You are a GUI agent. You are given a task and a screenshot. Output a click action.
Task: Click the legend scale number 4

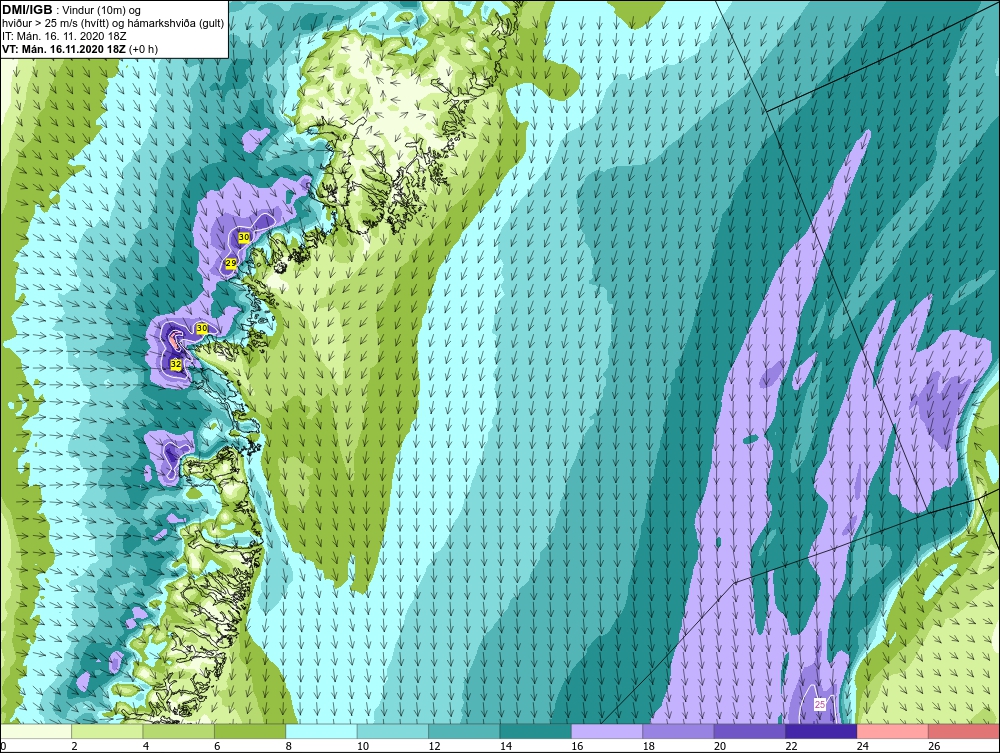(x=146, y=746)
